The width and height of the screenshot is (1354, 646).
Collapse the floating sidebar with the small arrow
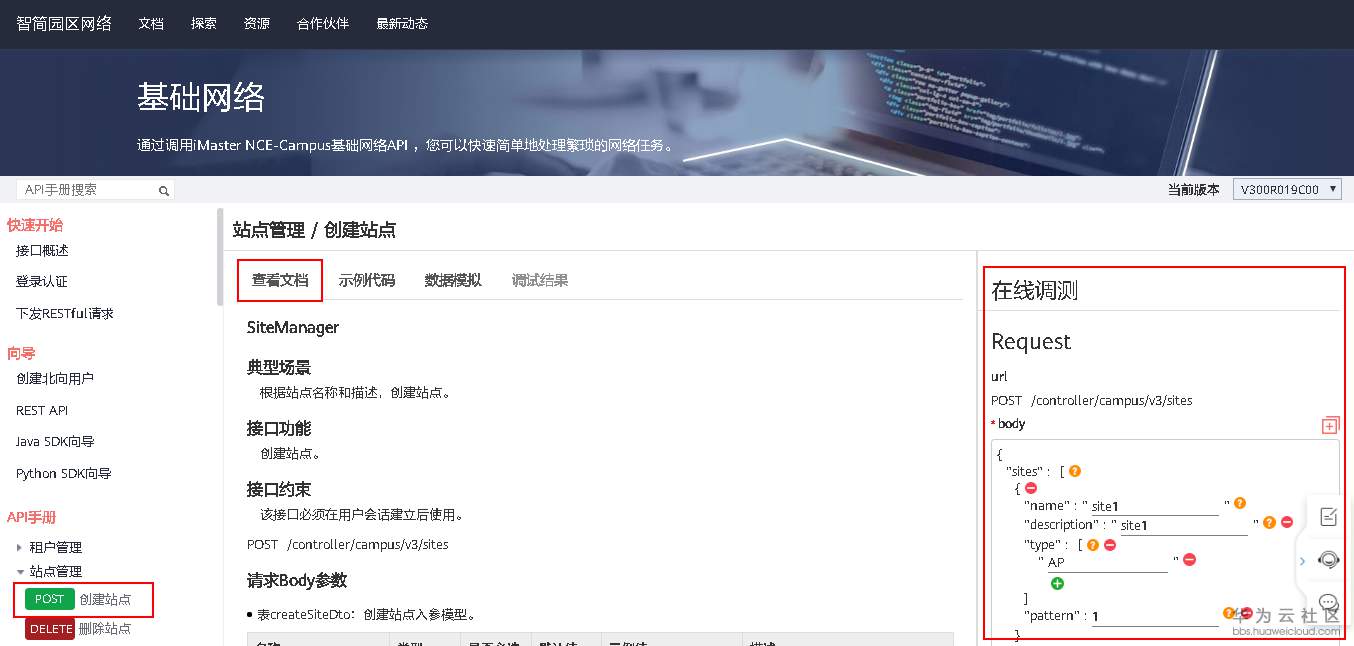click(1302, 561)
